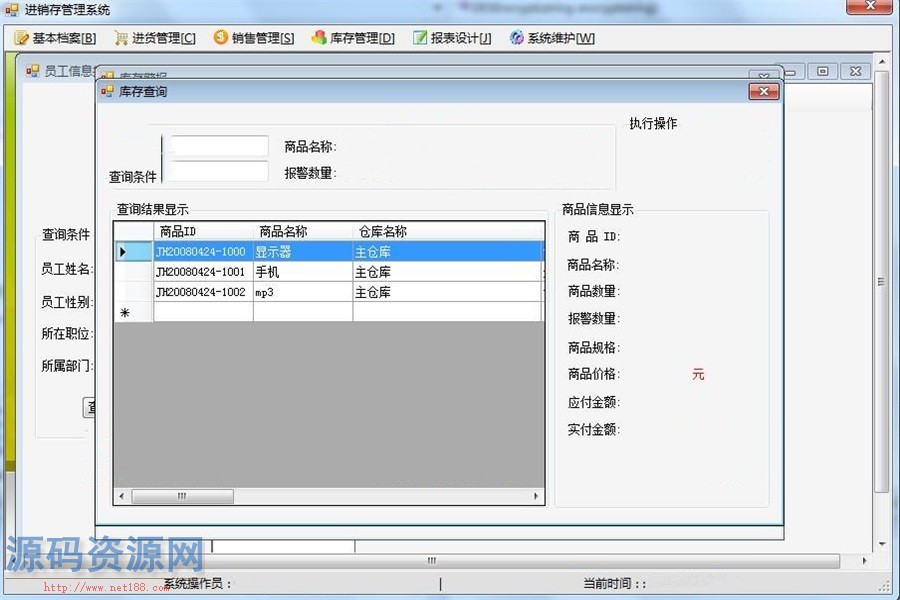Screen dimensions: 900x600
Task: Click the 应付金额 label
Action: click(x=594, y=402)
